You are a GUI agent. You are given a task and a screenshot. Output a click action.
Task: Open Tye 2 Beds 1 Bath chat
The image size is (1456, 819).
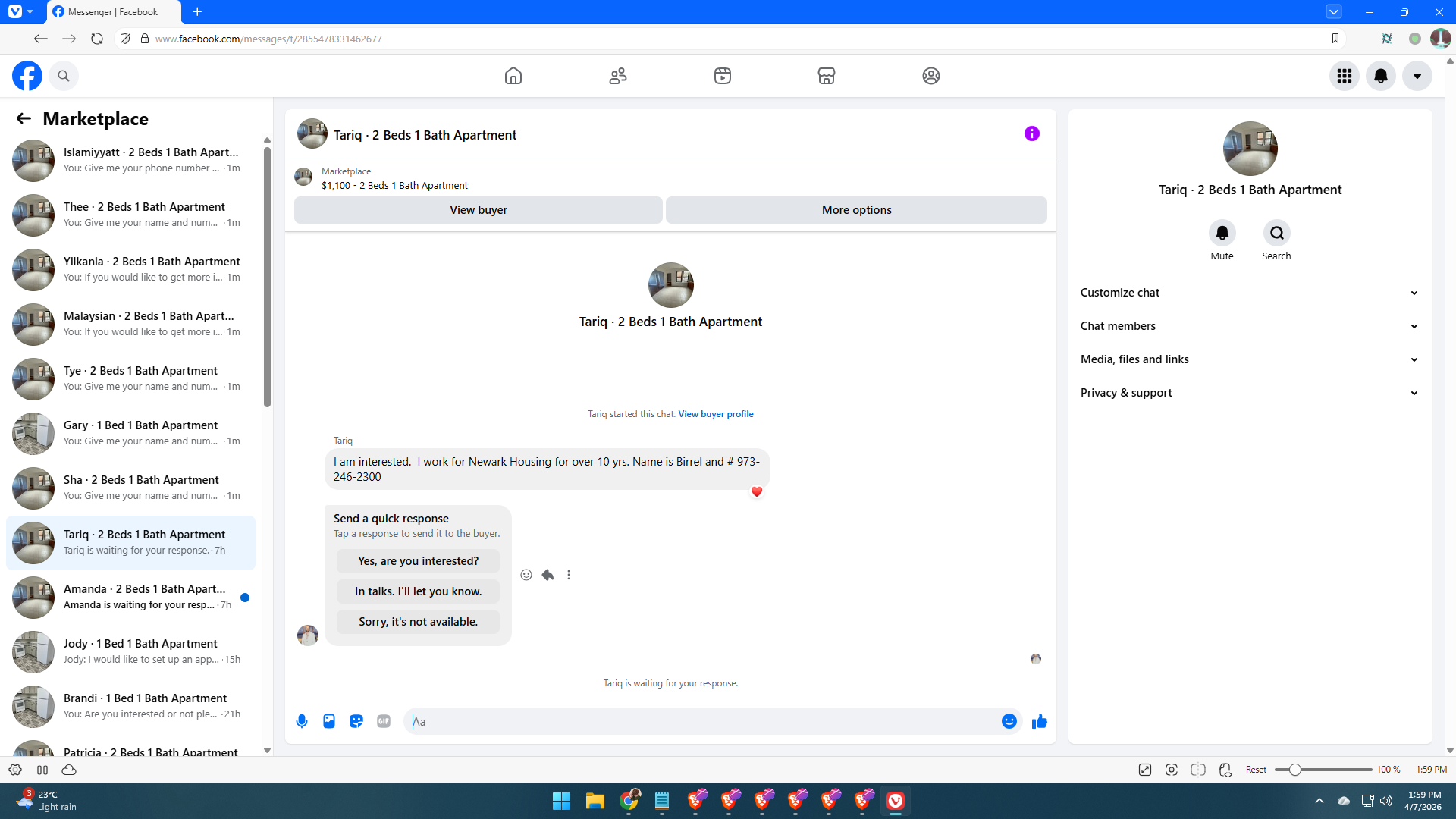[x=130, y=378]
